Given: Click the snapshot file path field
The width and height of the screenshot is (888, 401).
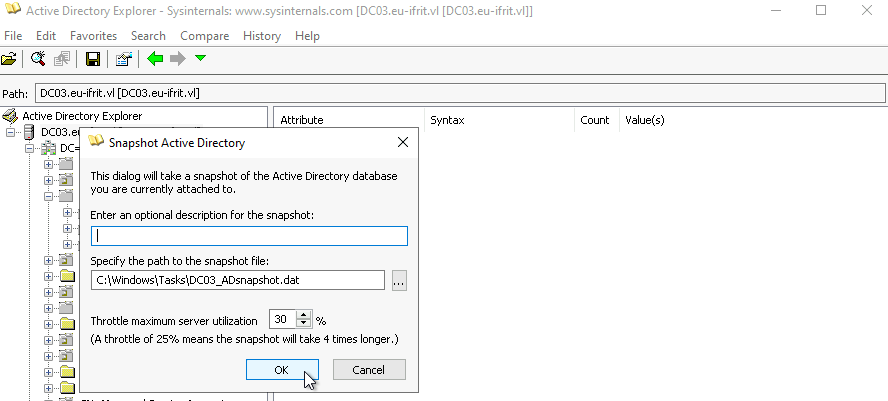Looking at the screenshot, I should [x=238, y=280].
